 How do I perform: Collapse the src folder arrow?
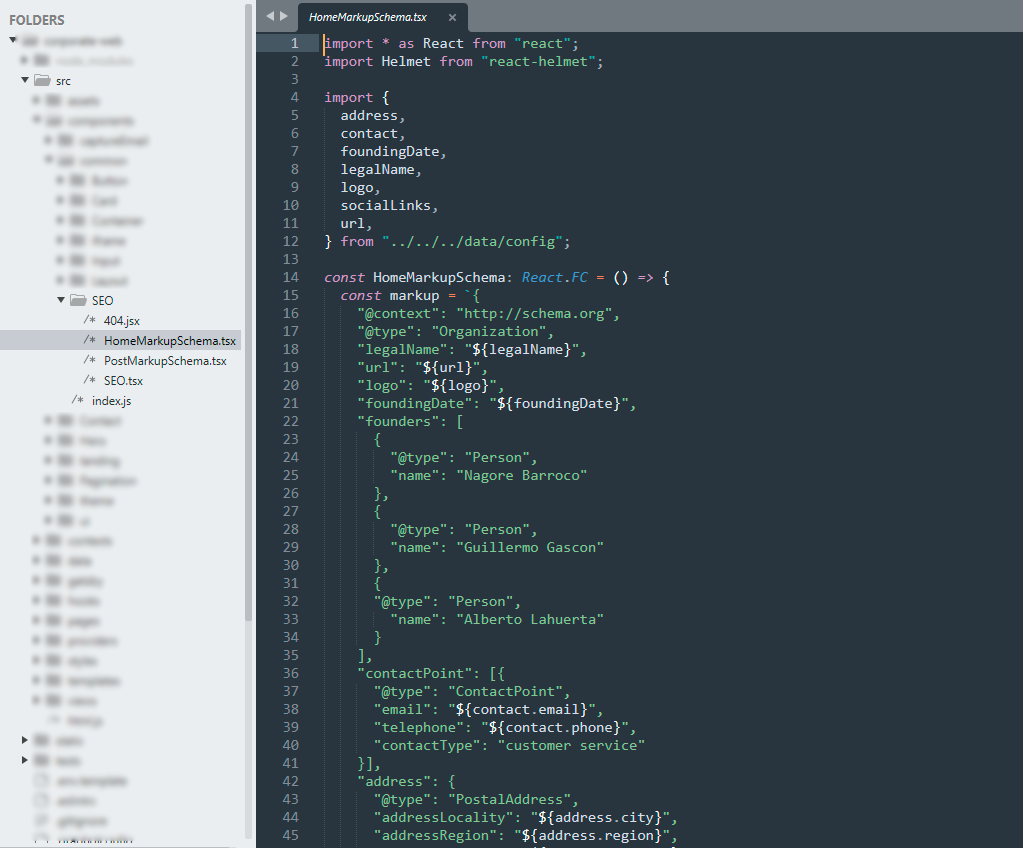tap(25, 80)
